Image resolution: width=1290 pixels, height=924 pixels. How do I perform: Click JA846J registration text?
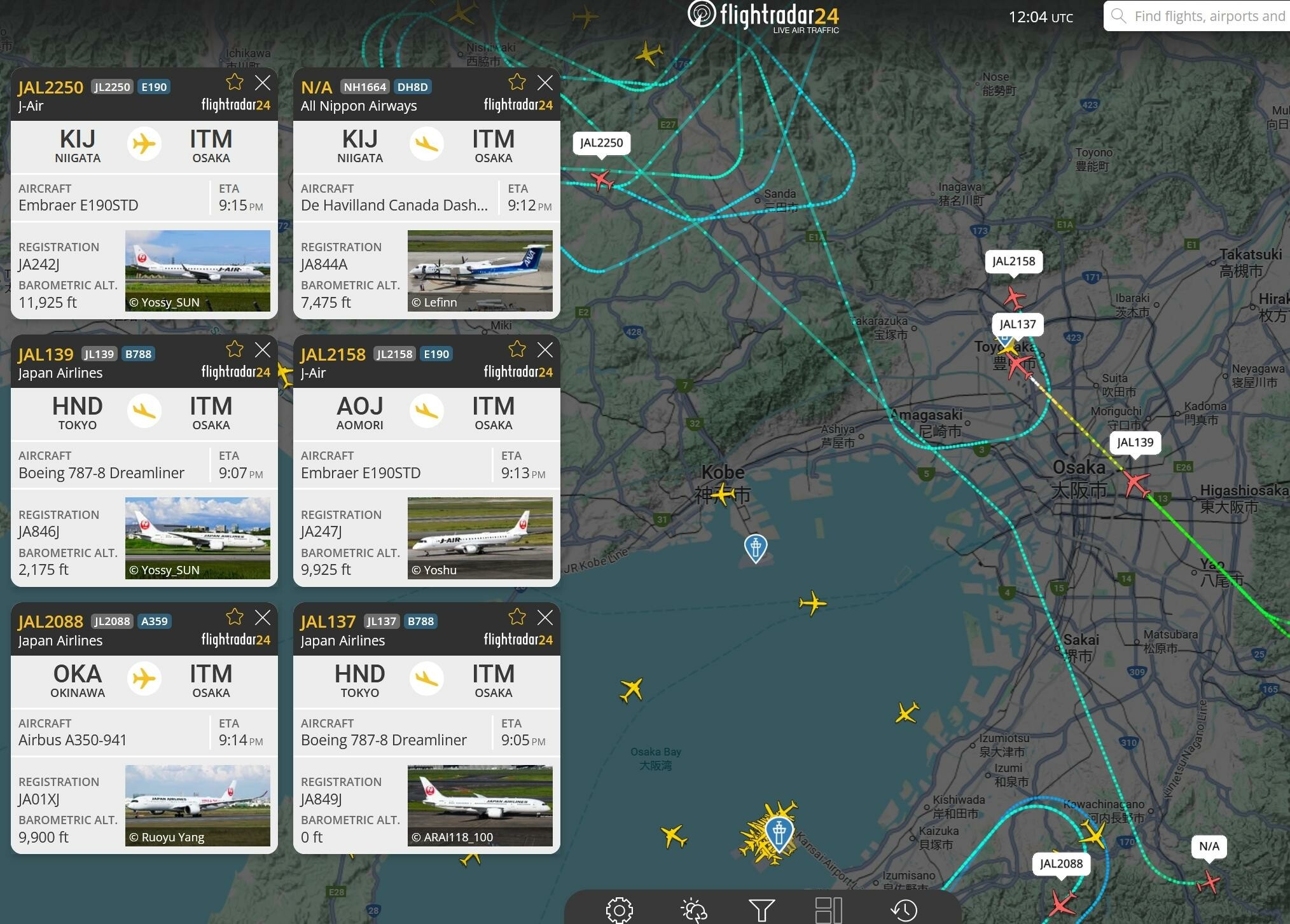(39, 531)
